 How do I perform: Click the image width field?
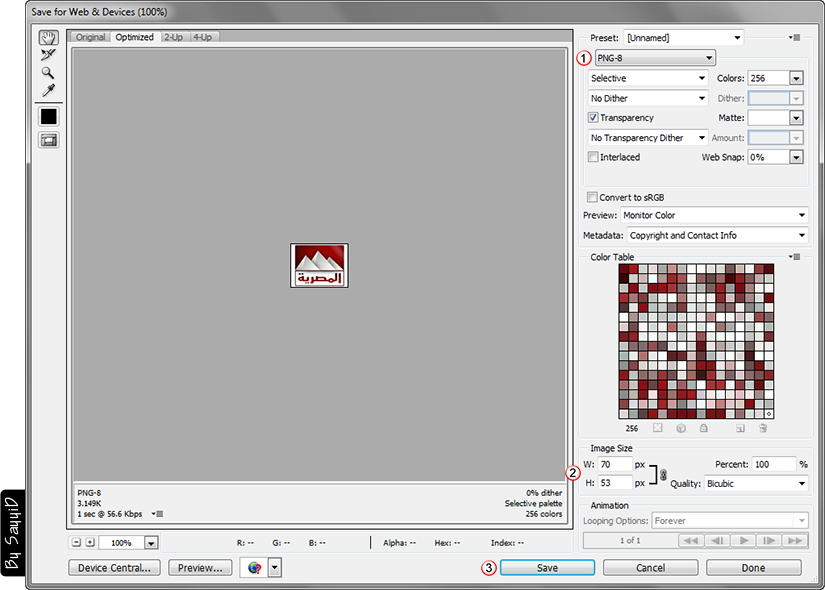(615, 464)
